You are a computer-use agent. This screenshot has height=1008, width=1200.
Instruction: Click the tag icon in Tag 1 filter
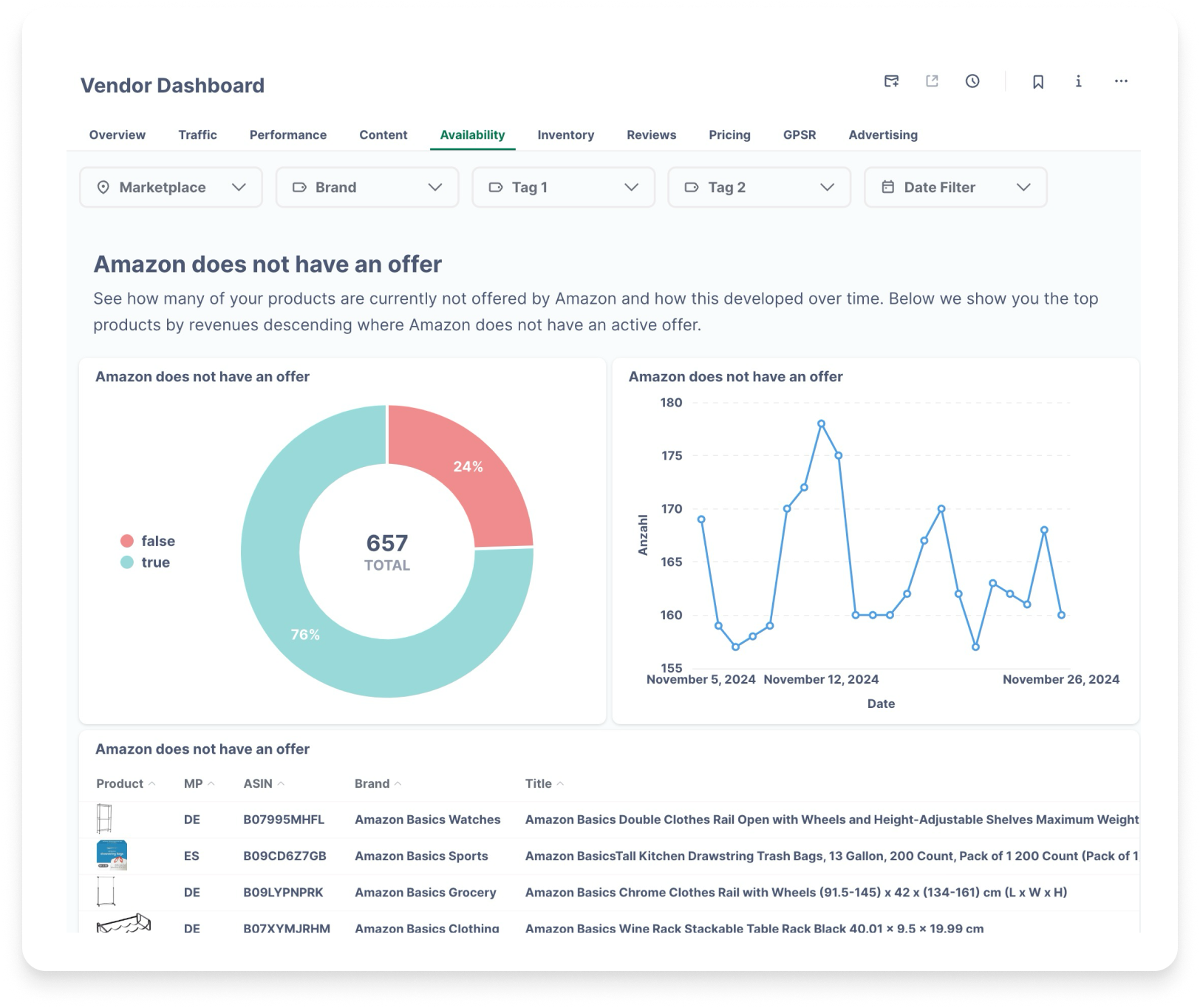pos(496,188)
